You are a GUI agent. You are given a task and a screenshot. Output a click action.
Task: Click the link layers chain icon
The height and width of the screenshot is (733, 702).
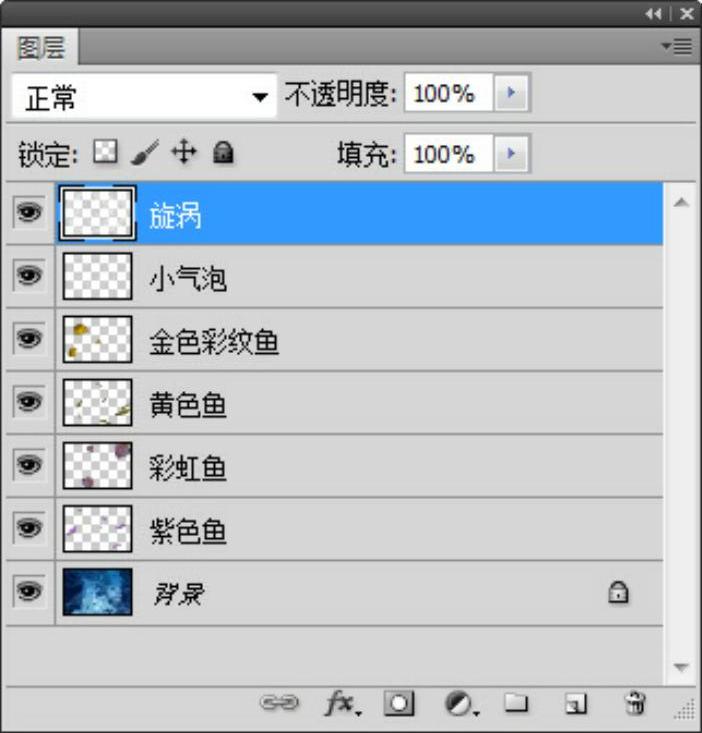[x=279, y=704]
